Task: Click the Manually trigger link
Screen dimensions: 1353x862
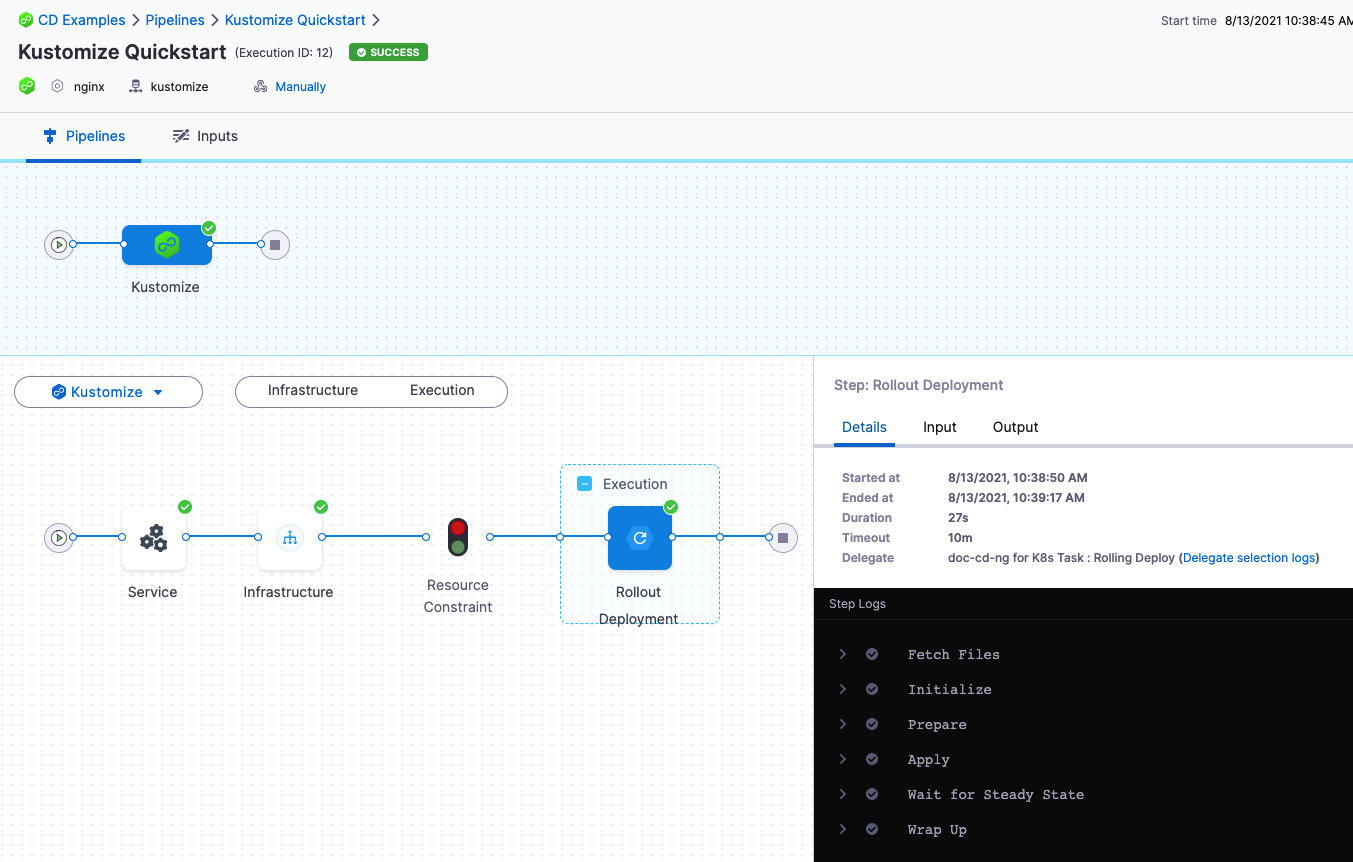Action: [x=300, y=87]
